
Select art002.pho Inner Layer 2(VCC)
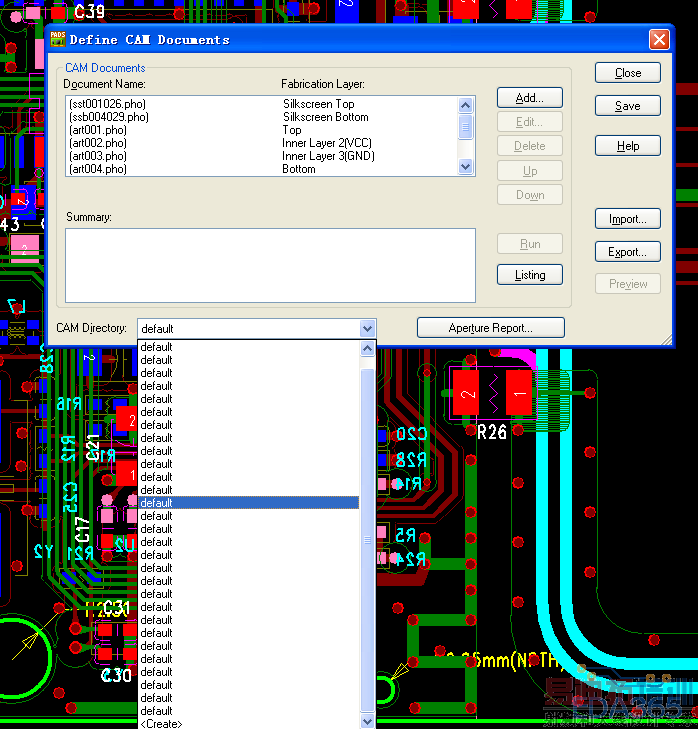261,143
